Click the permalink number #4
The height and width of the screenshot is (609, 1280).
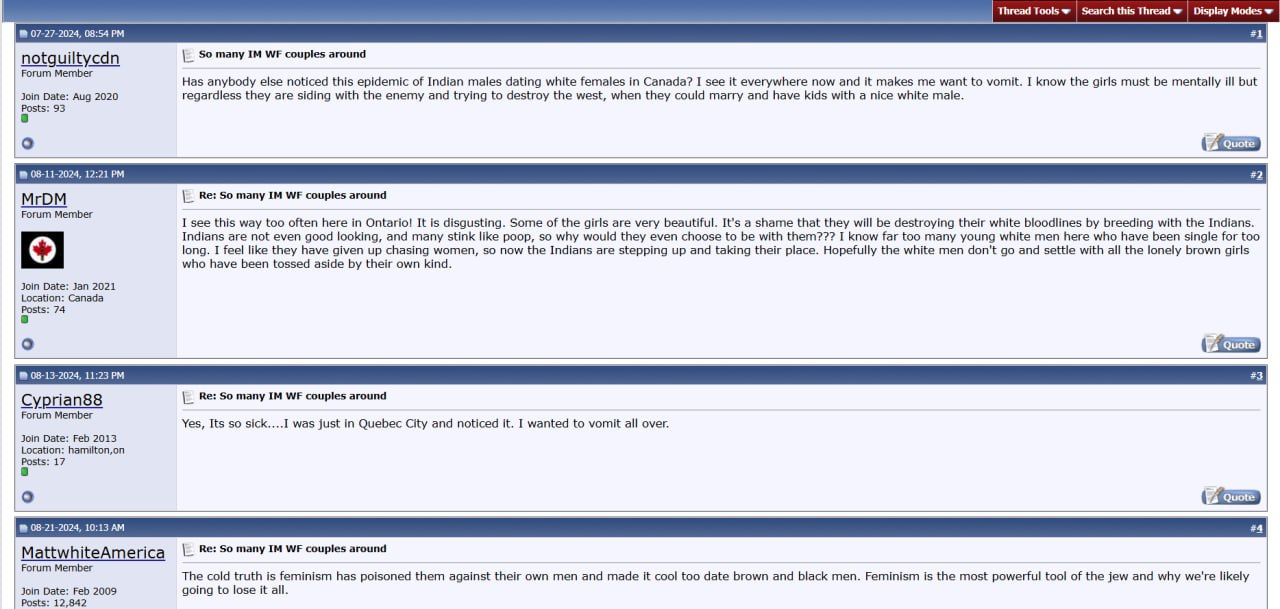tap(1256, 528)
